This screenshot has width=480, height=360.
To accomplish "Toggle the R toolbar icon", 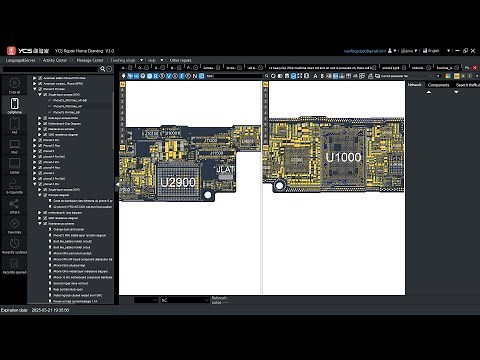I will coord(156,76).
